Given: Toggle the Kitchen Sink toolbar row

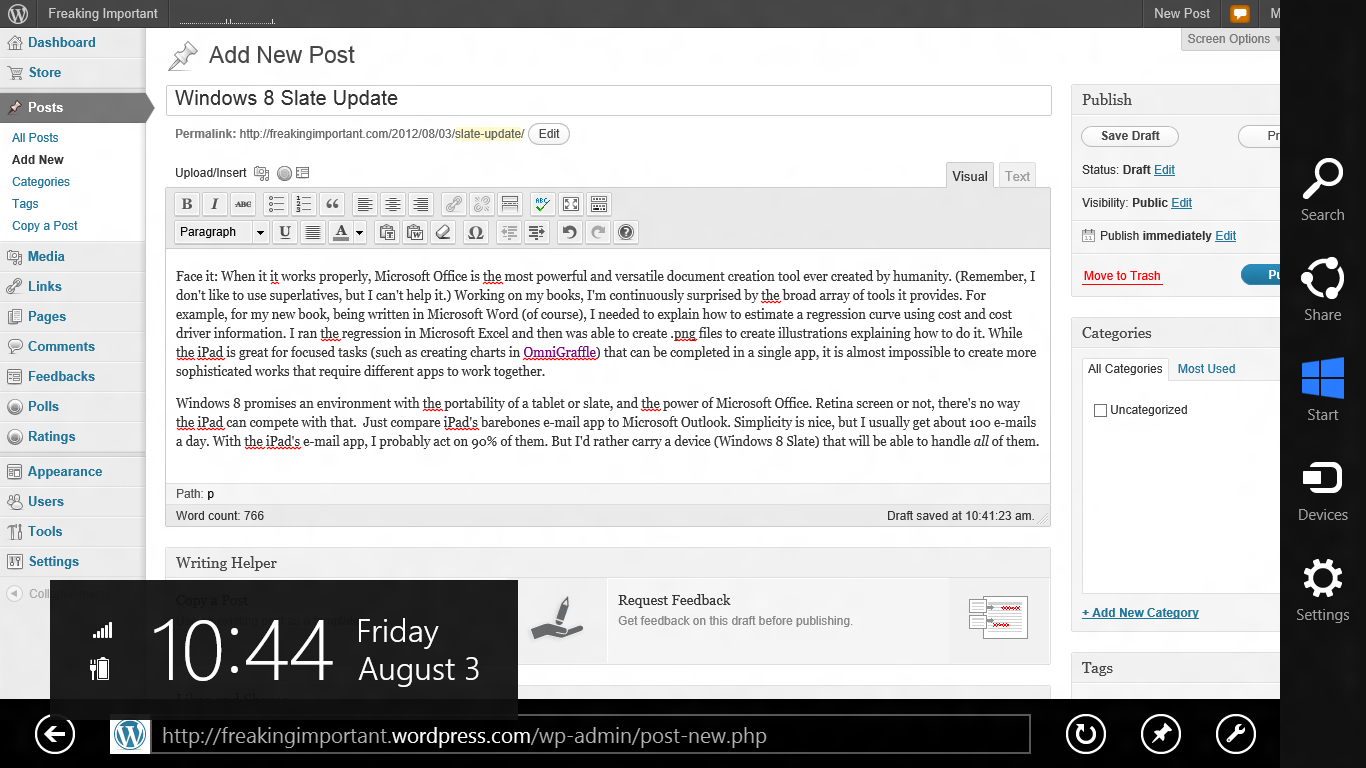Looking at the screenshot, I should pos(599,204).
